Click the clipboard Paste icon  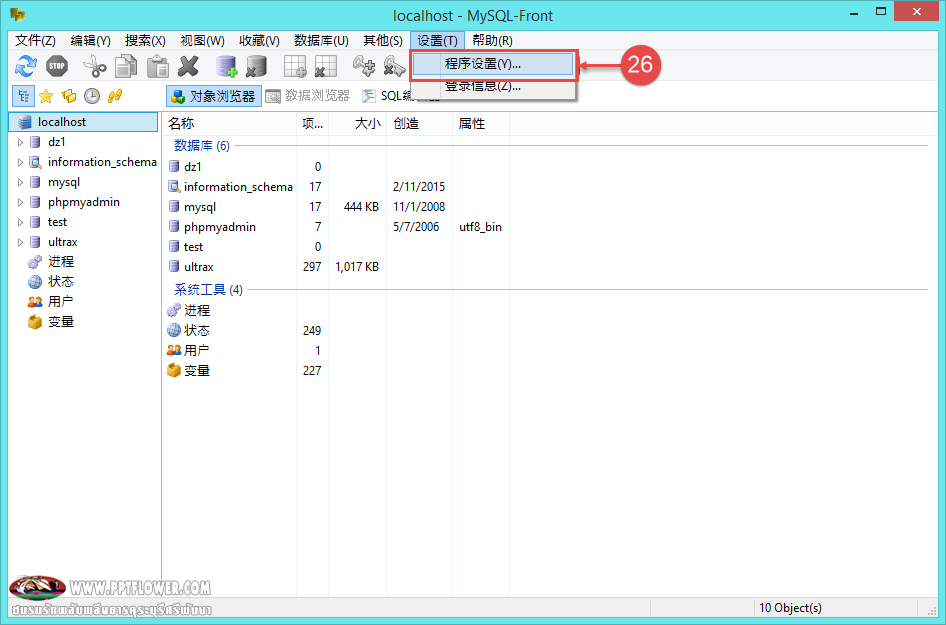(x=158, y=66)
